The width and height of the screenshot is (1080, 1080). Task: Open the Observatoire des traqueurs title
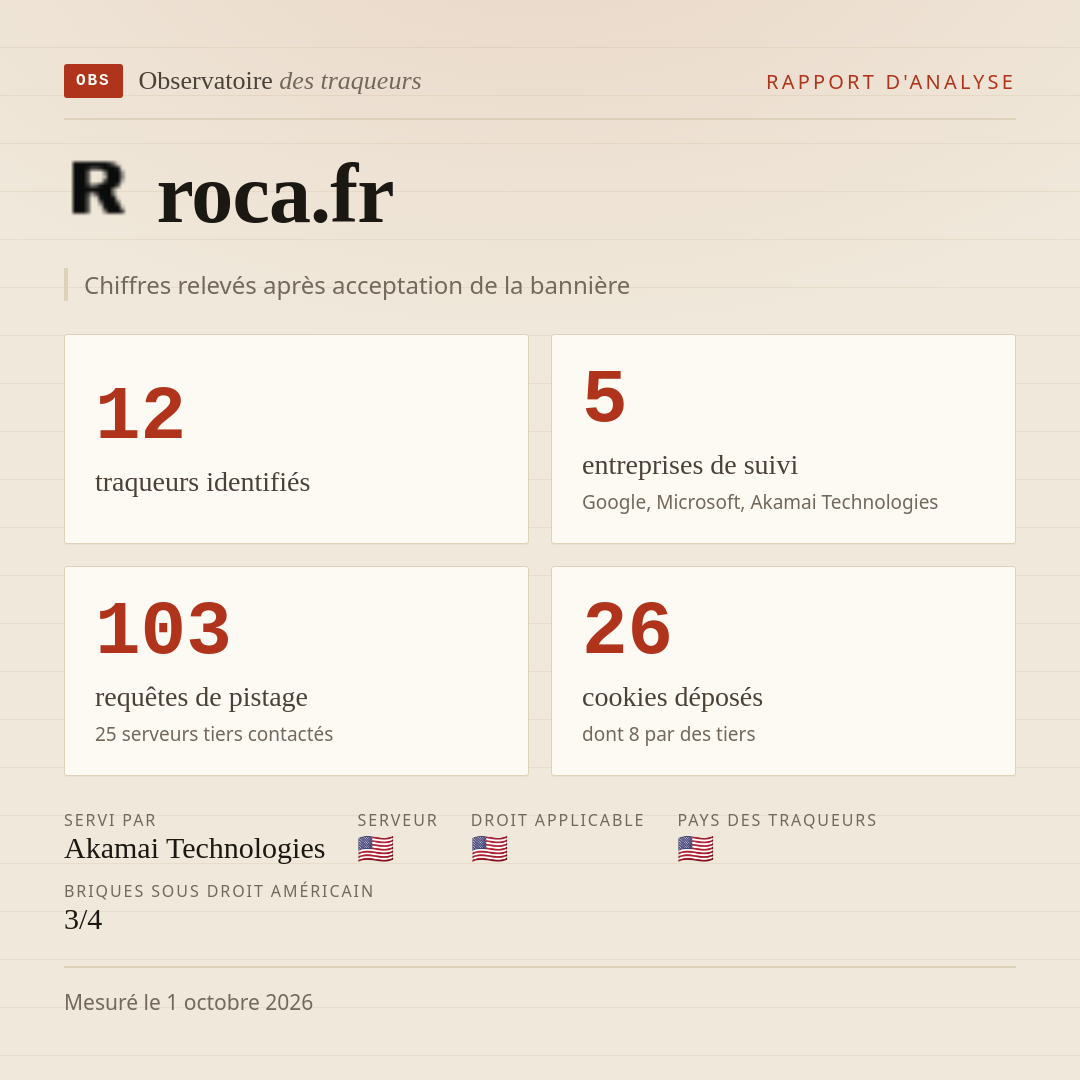pyautogui.click(x=280, y=81)
